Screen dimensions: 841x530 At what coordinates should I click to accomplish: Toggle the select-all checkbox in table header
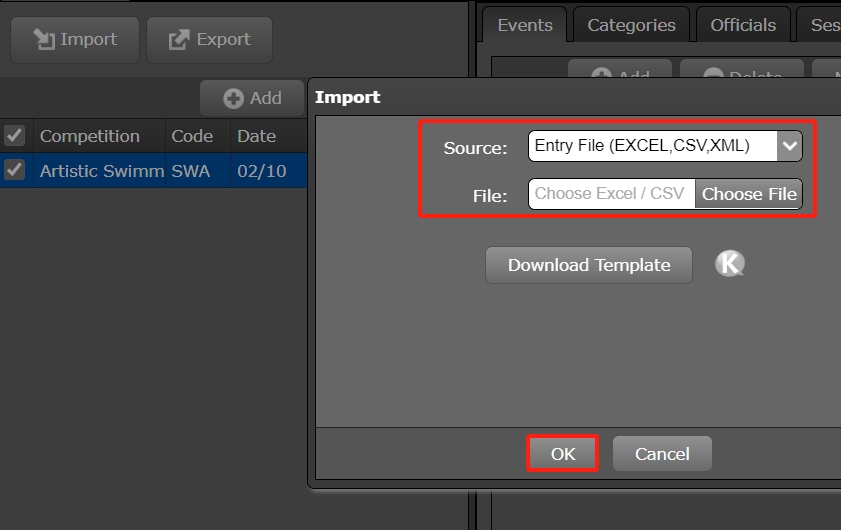[15, 136]
